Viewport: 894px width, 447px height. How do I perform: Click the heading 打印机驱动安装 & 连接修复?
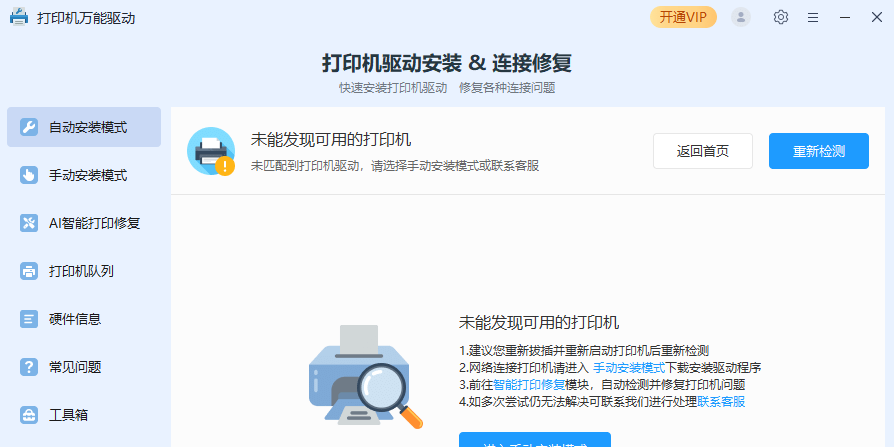coord(446,63)
